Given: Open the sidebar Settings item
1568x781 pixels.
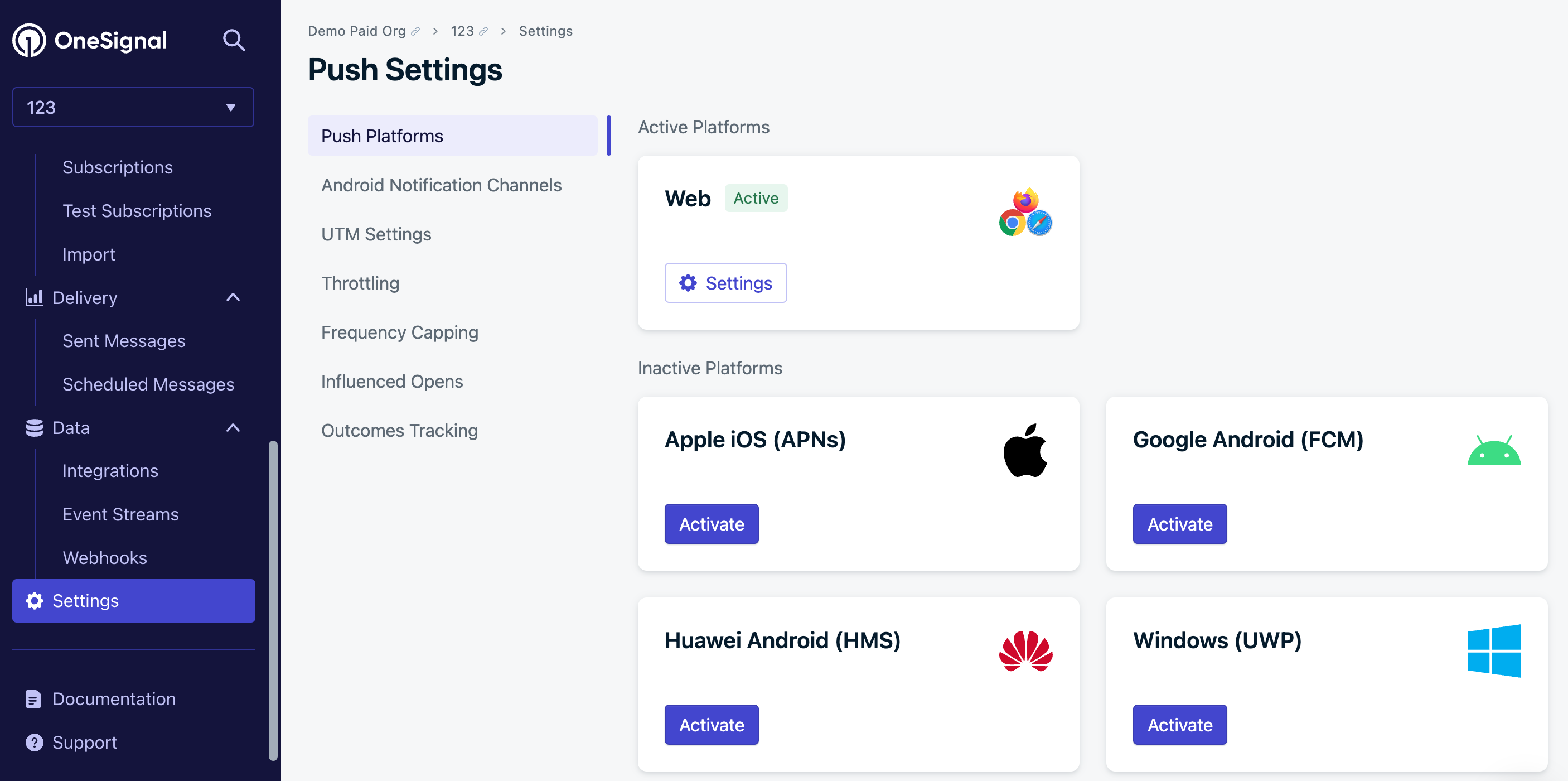Looking at the screenshot, I should click(133, 600).
